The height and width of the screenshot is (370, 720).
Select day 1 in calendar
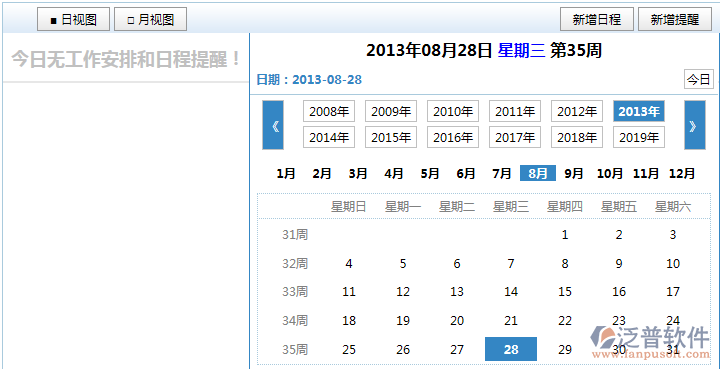coord(565,235)
